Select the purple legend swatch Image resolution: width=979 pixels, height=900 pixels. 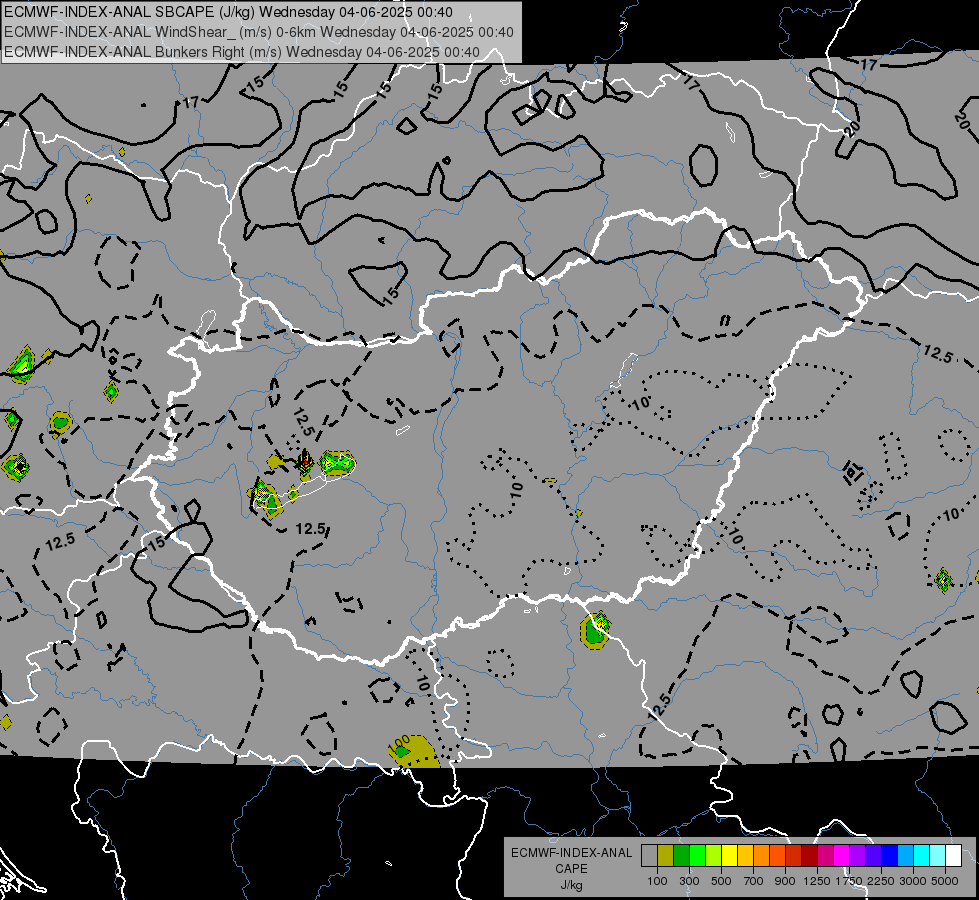click(x=857, y=855)
